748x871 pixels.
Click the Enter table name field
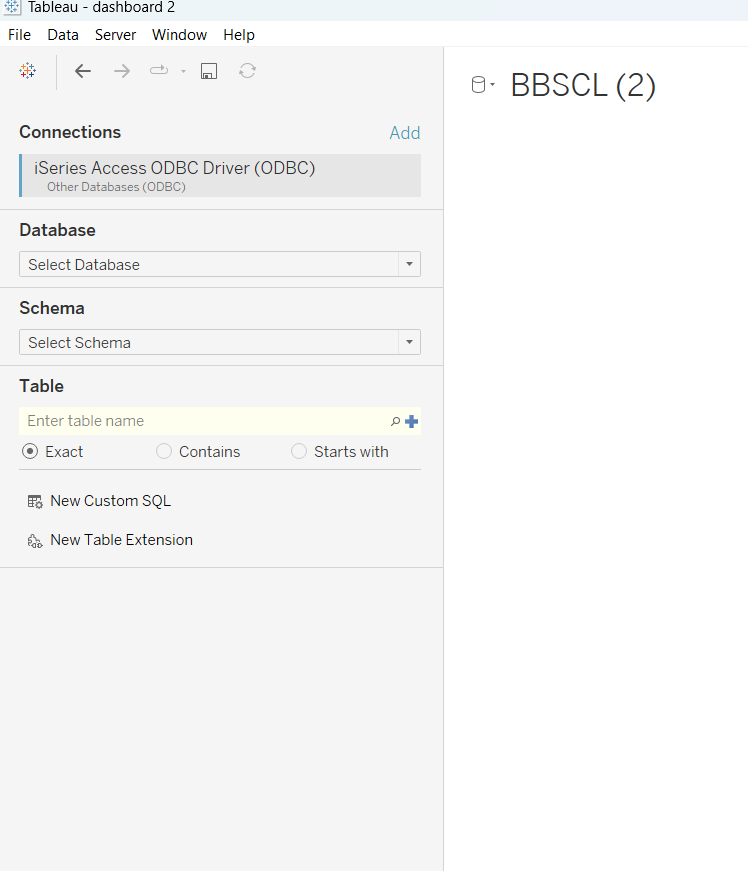click(x=200, y=421)
